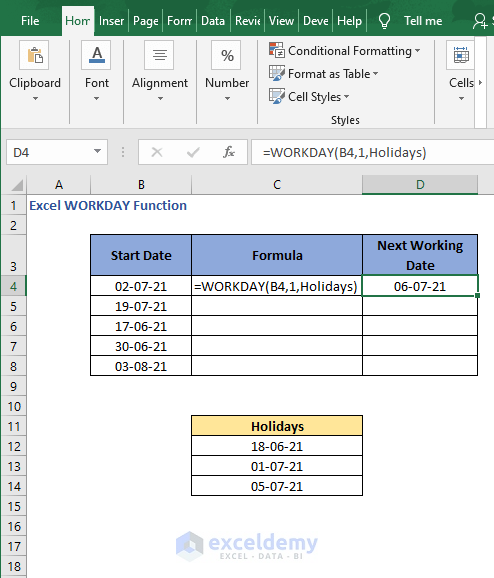Select holiday cell 18-06-21

pos(277,446)
